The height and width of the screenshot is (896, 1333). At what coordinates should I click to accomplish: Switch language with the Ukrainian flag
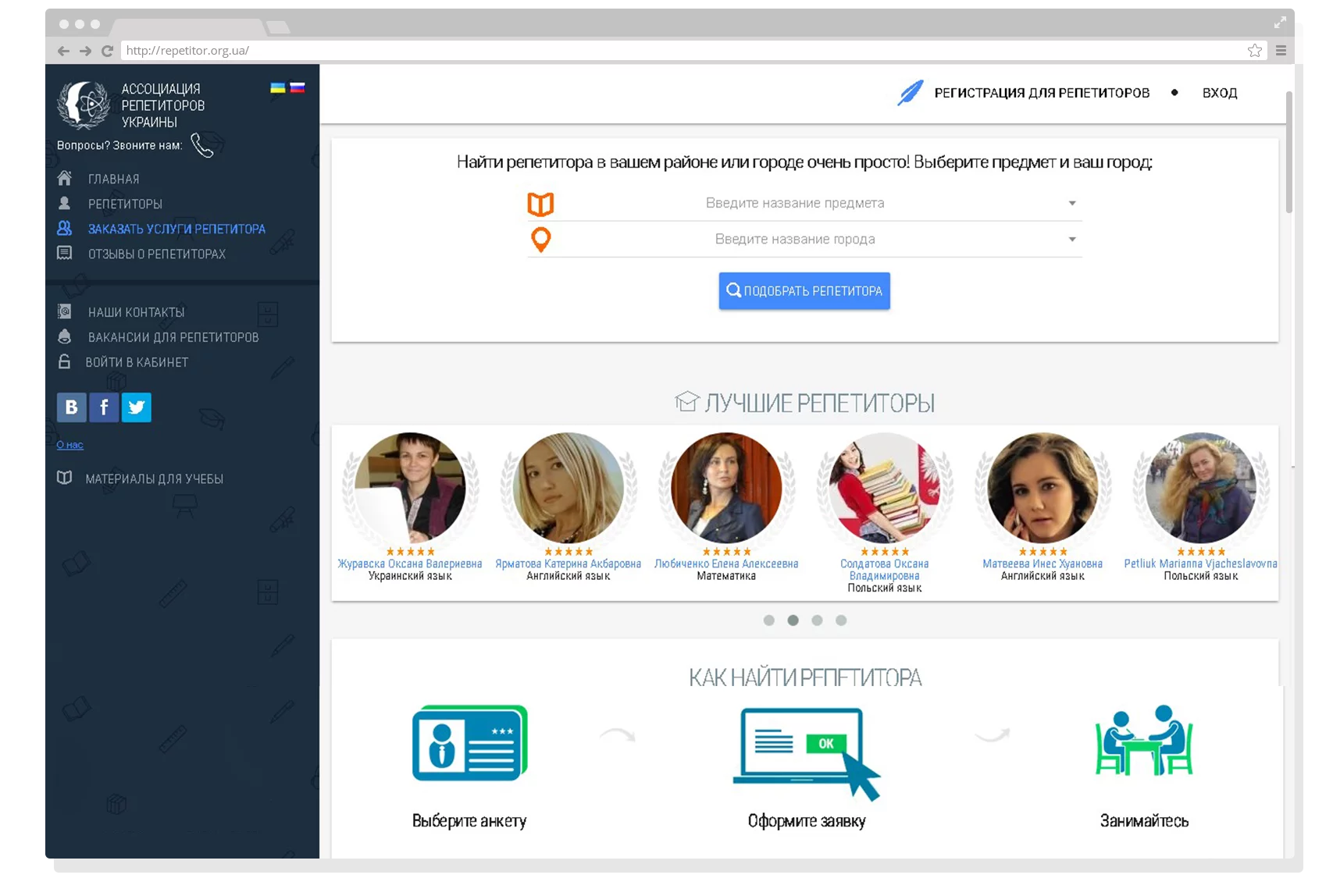[x=277, y=87]
